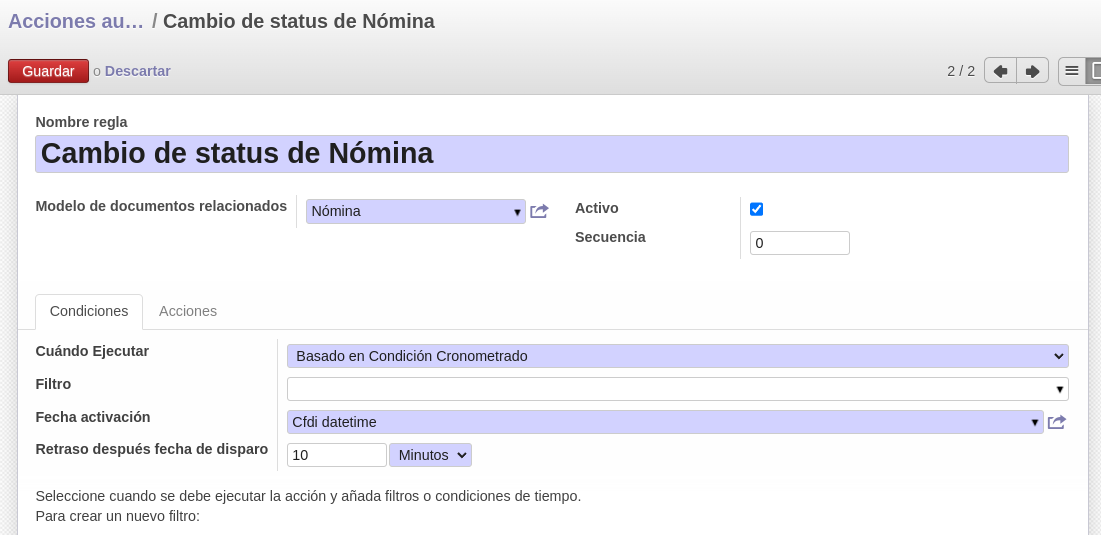The image size is (1101, 535).
Task: Go to the next record arrow
Action: pos(1033,71)
